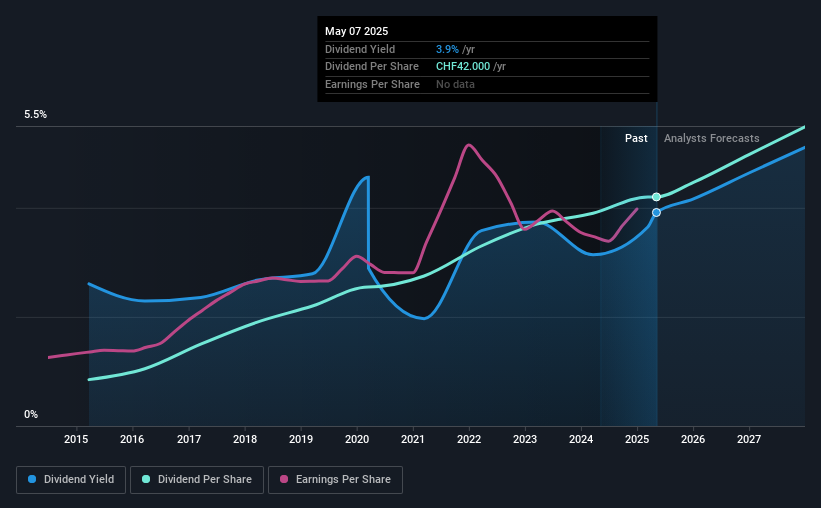Image resolution: width=821 pixels, height=508 pixels.
Task: Click the 2027 axis label
Action: tap(749, 439)
